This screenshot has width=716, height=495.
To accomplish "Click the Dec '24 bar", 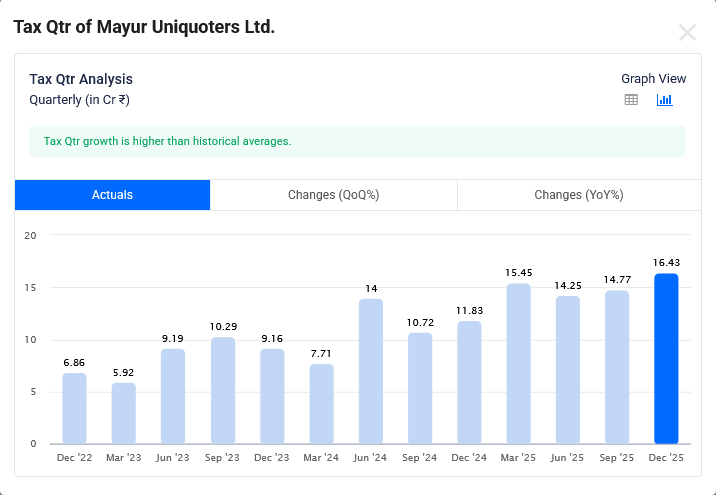I will point(469,382).
